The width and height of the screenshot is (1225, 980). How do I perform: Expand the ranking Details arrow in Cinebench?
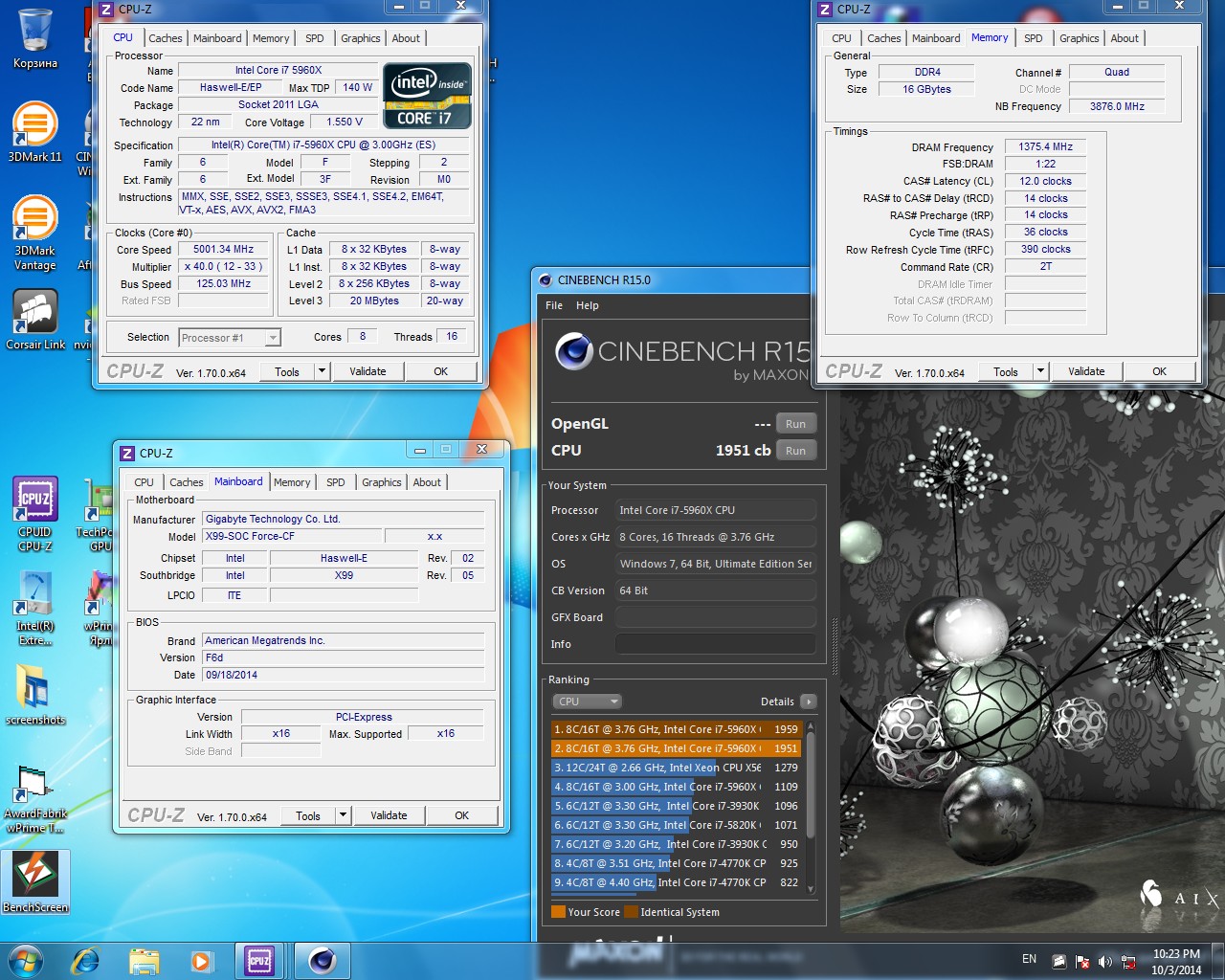(x=808, y=702)
